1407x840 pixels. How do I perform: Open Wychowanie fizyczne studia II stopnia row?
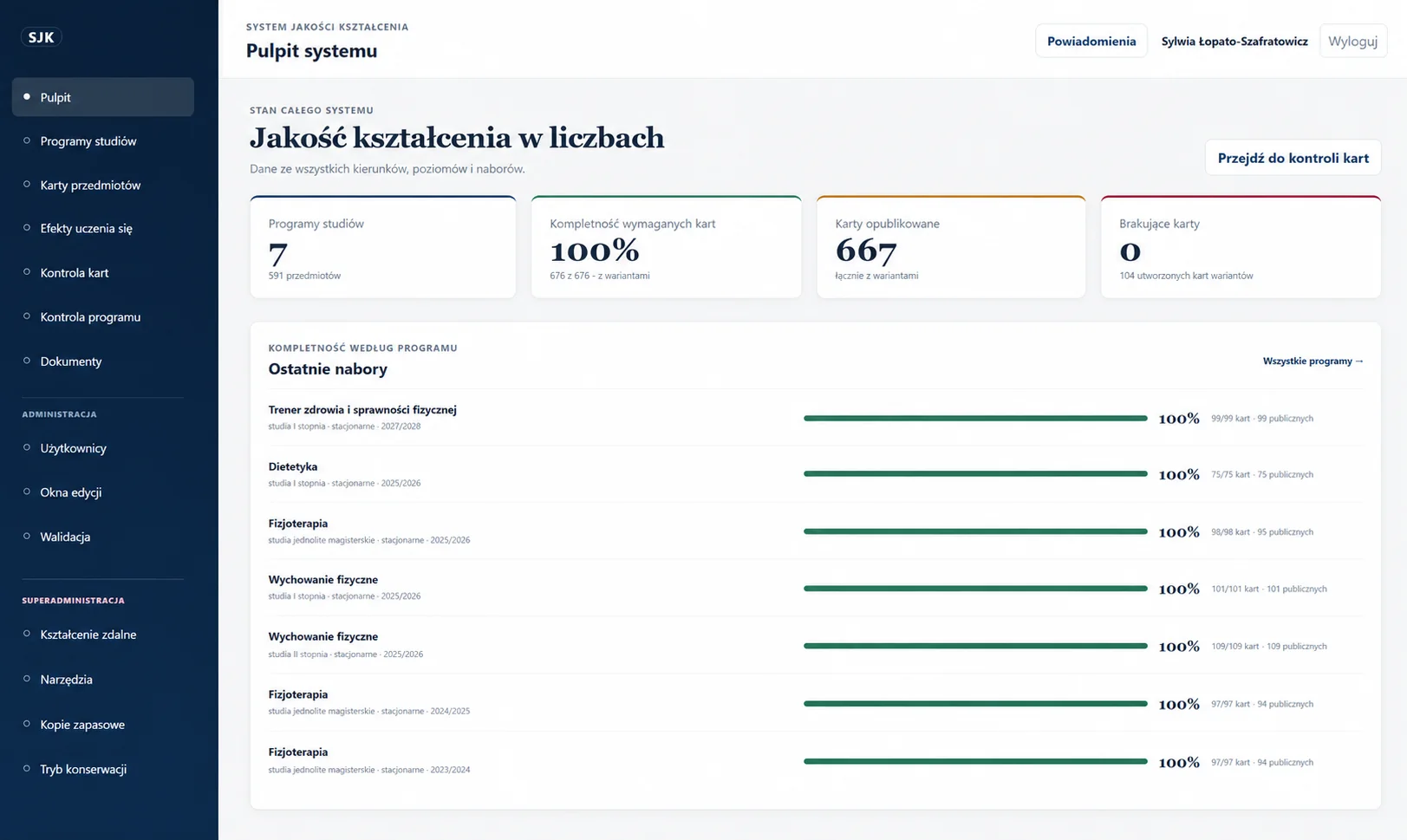(x=816, y=645)
